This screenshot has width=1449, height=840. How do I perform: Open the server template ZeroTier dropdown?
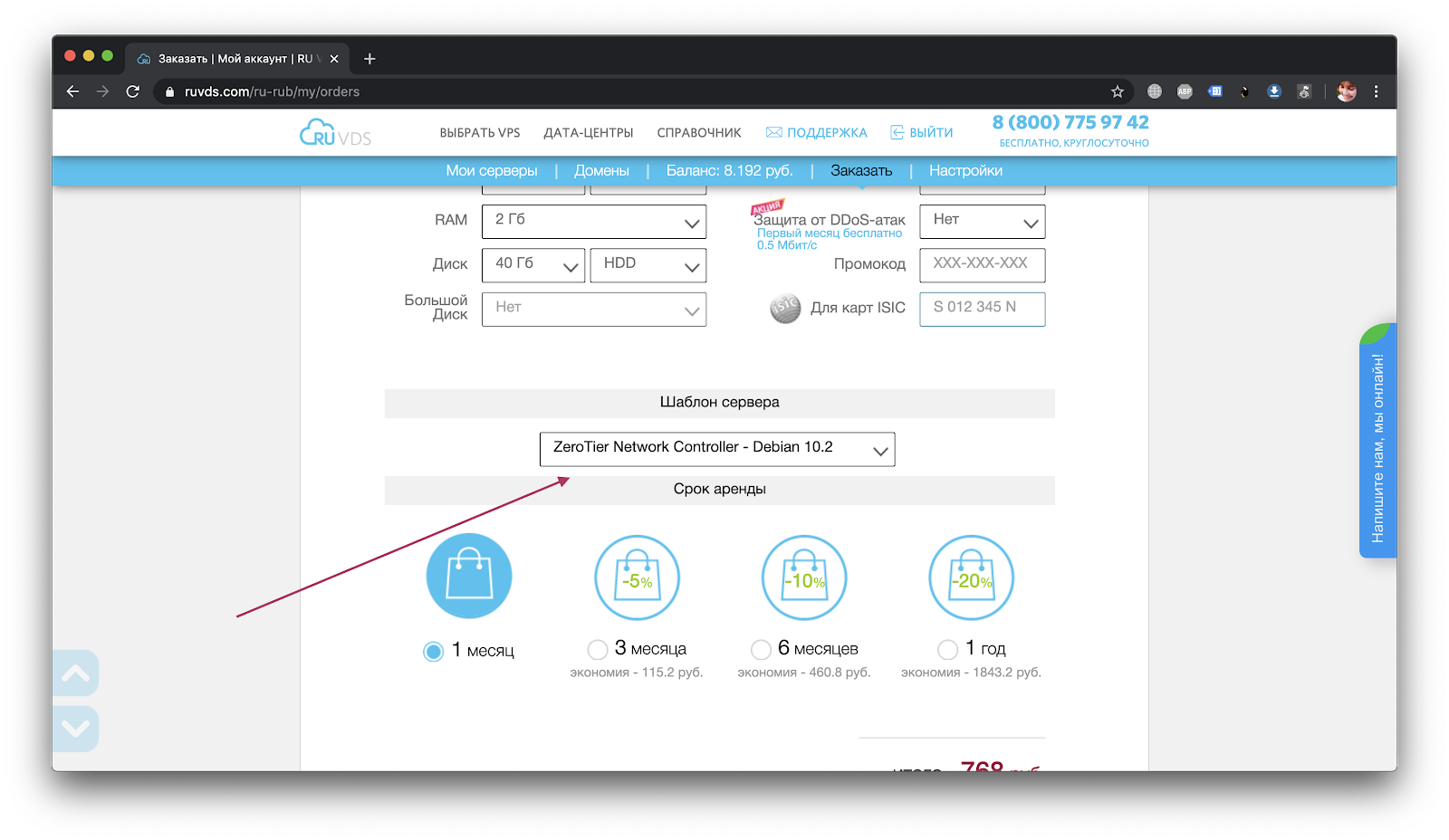click(717, 449)
